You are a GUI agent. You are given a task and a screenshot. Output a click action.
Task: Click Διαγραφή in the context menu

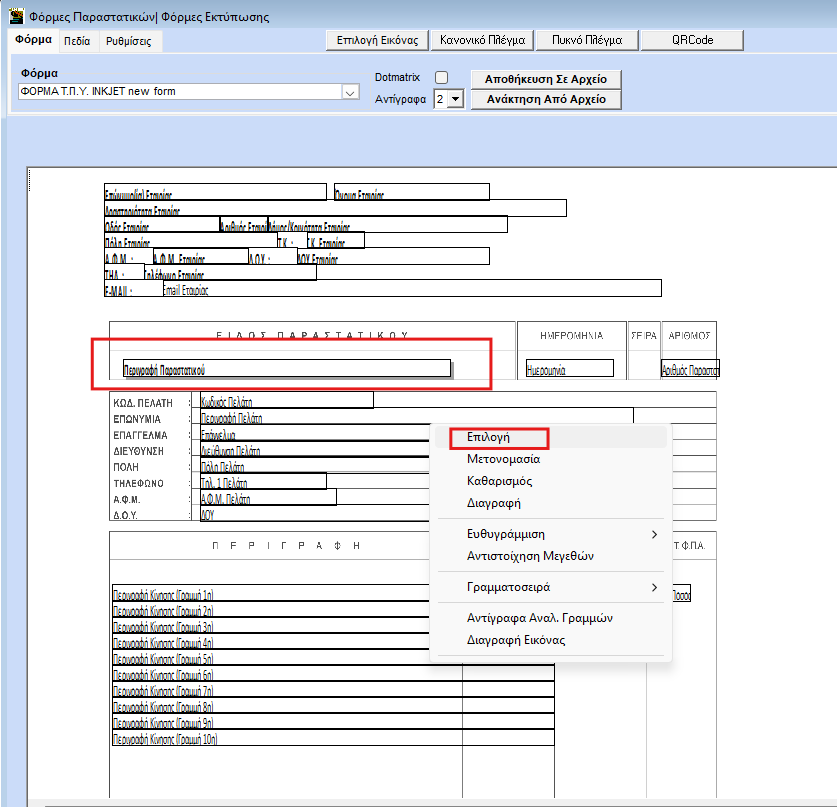(493, 503)
